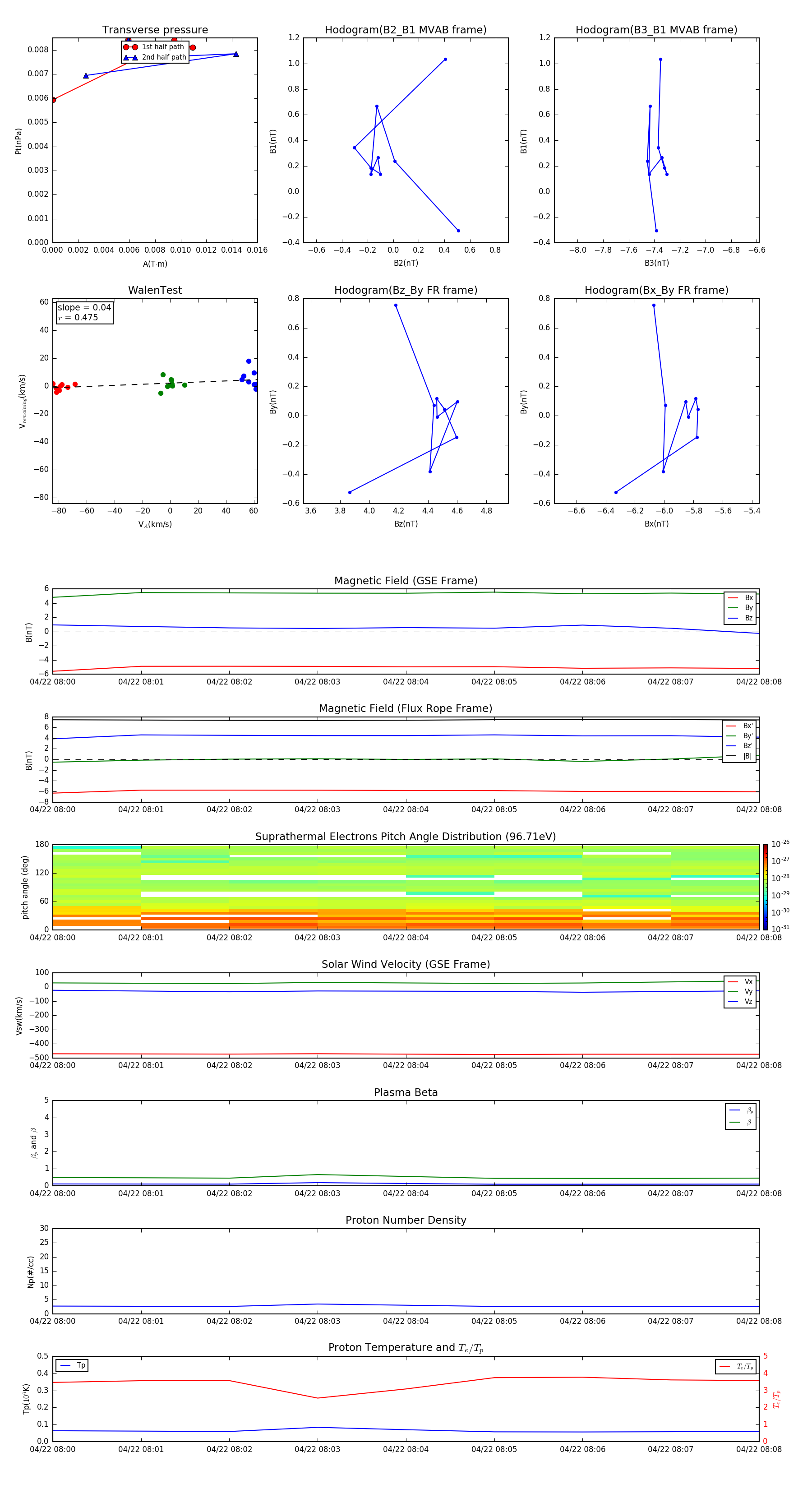Click "Bz'" in the flux rope legend
812x1489 pixels.
tap(748, 746)
